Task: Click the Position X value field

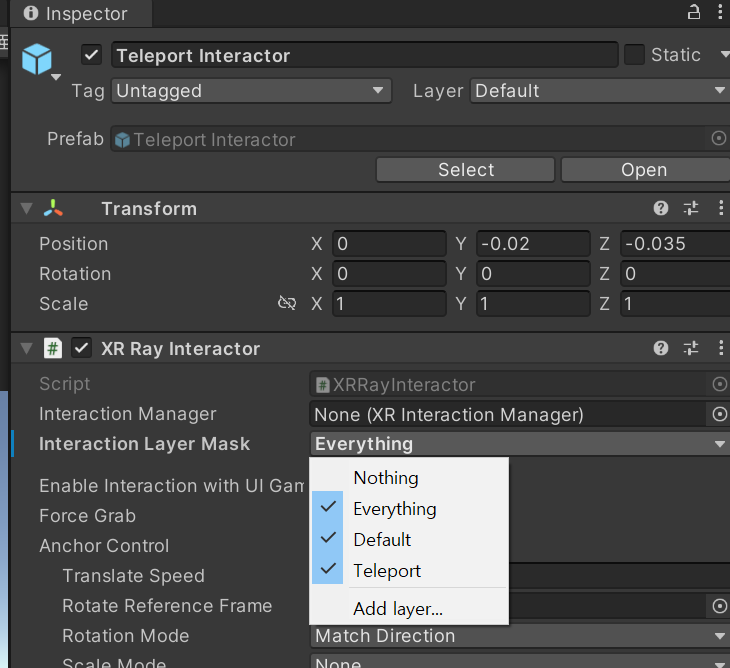Action: 389,243
